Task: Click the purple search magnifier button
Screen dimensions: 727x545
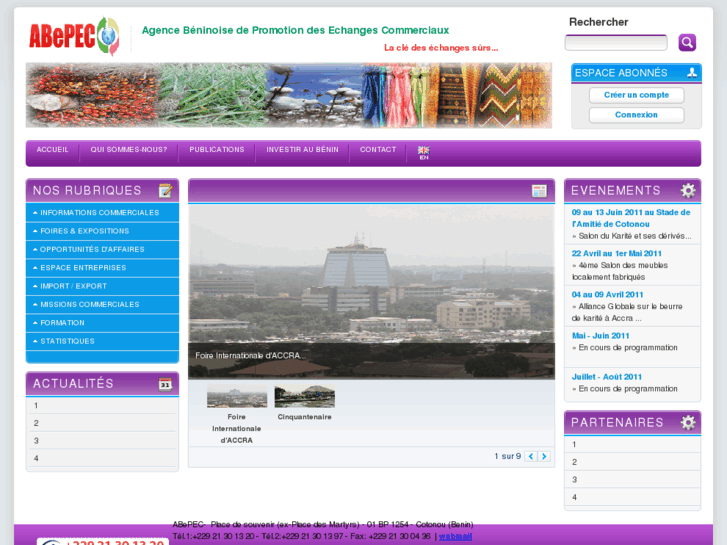Action: [x=687, y=43]
